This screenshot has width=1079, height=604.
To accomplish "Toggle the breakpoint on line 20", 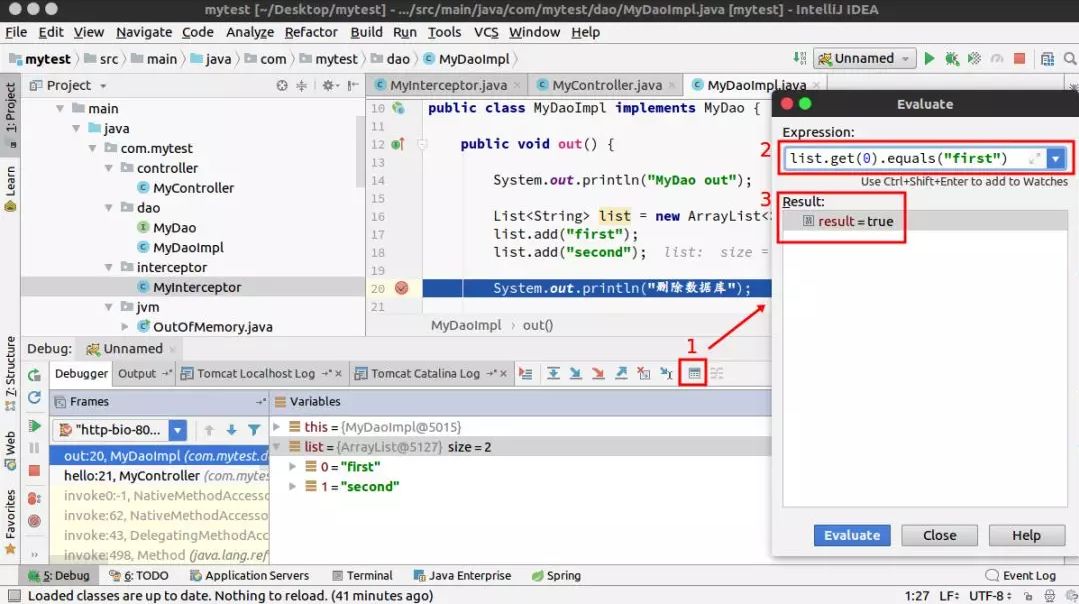I will [x=401, y=288].
